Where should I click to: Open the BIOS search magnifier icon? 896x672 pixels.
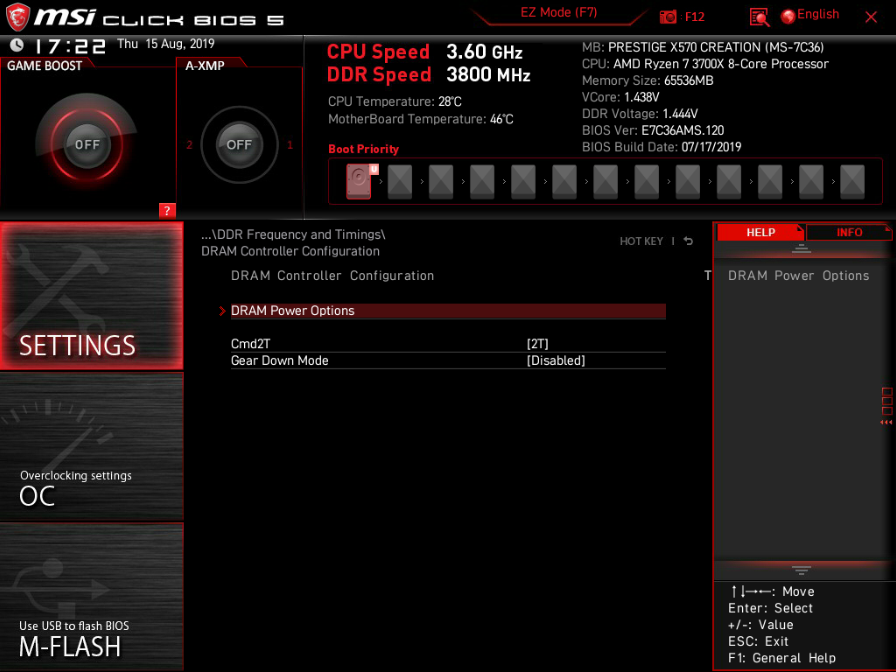pyautogui.click(x=759, y=17)
